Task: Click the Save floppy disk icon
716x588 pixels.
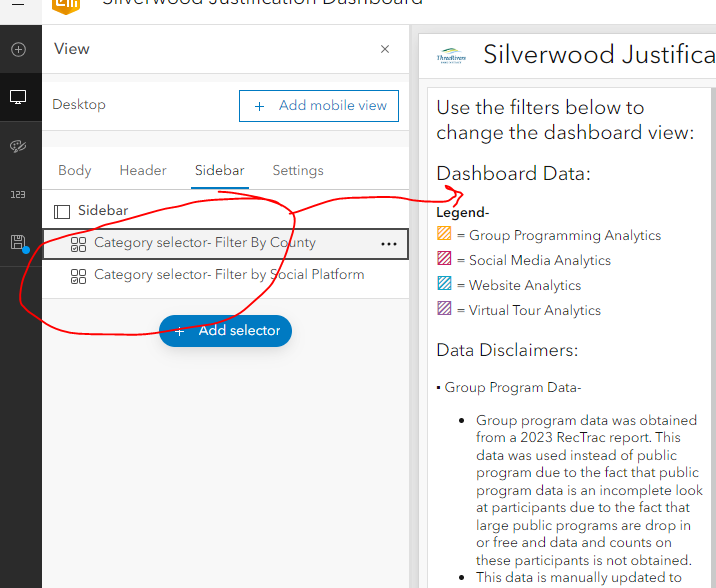Action: click(18, 242)
